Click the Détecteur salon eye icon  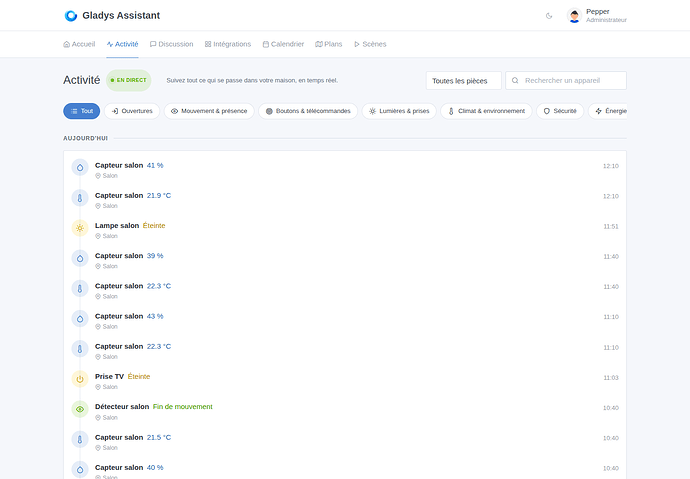click(x=80, y=409)
